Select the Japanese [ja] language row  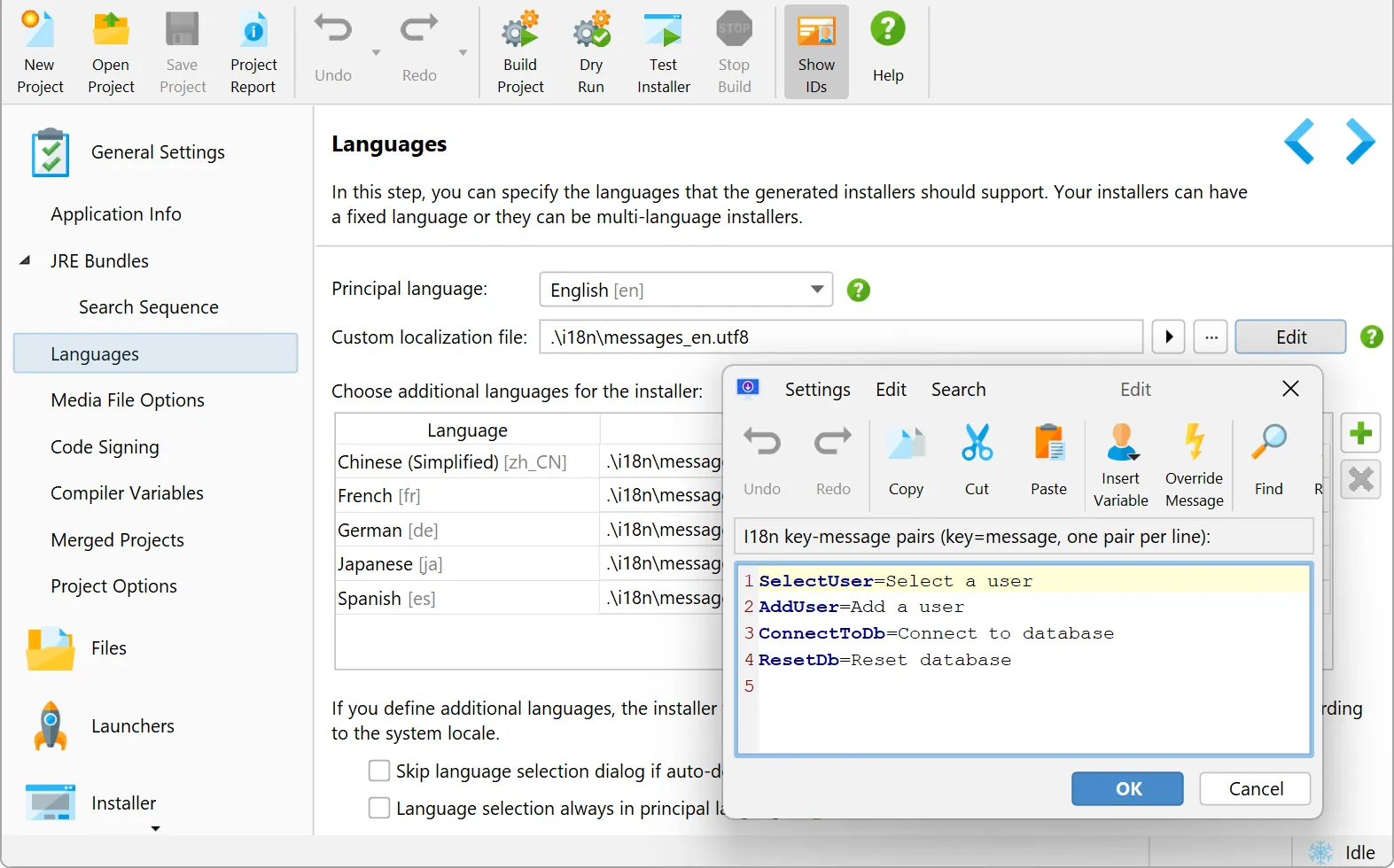pyautogui.click(x=529, y=563)
